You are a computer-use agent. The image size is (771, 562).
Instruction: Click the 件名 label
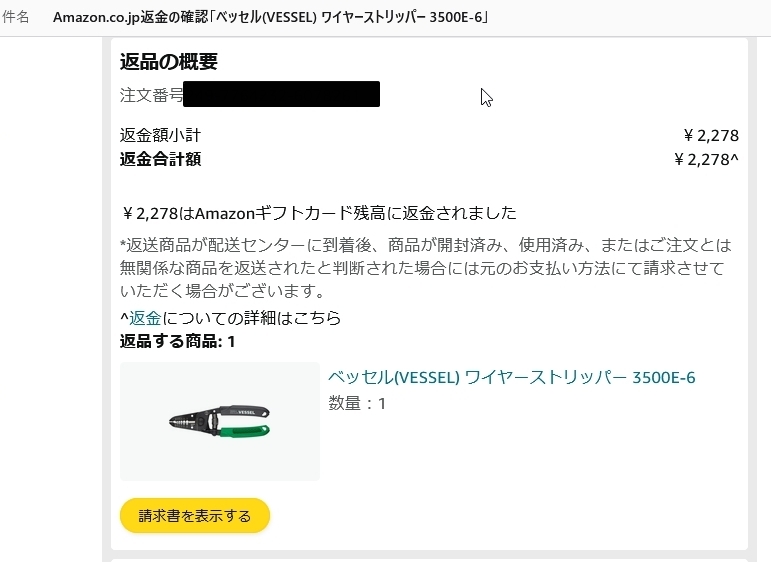pyautogui.click(x=16, y=18)
